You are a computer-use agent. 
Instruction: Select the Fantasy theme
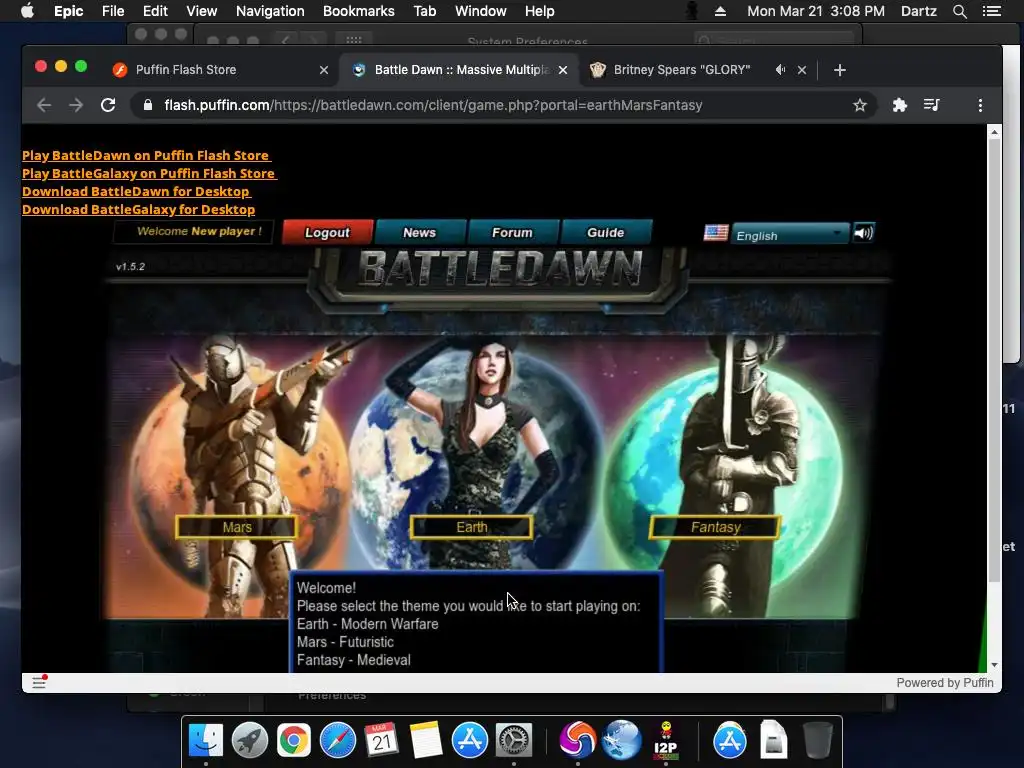point(715,527)
